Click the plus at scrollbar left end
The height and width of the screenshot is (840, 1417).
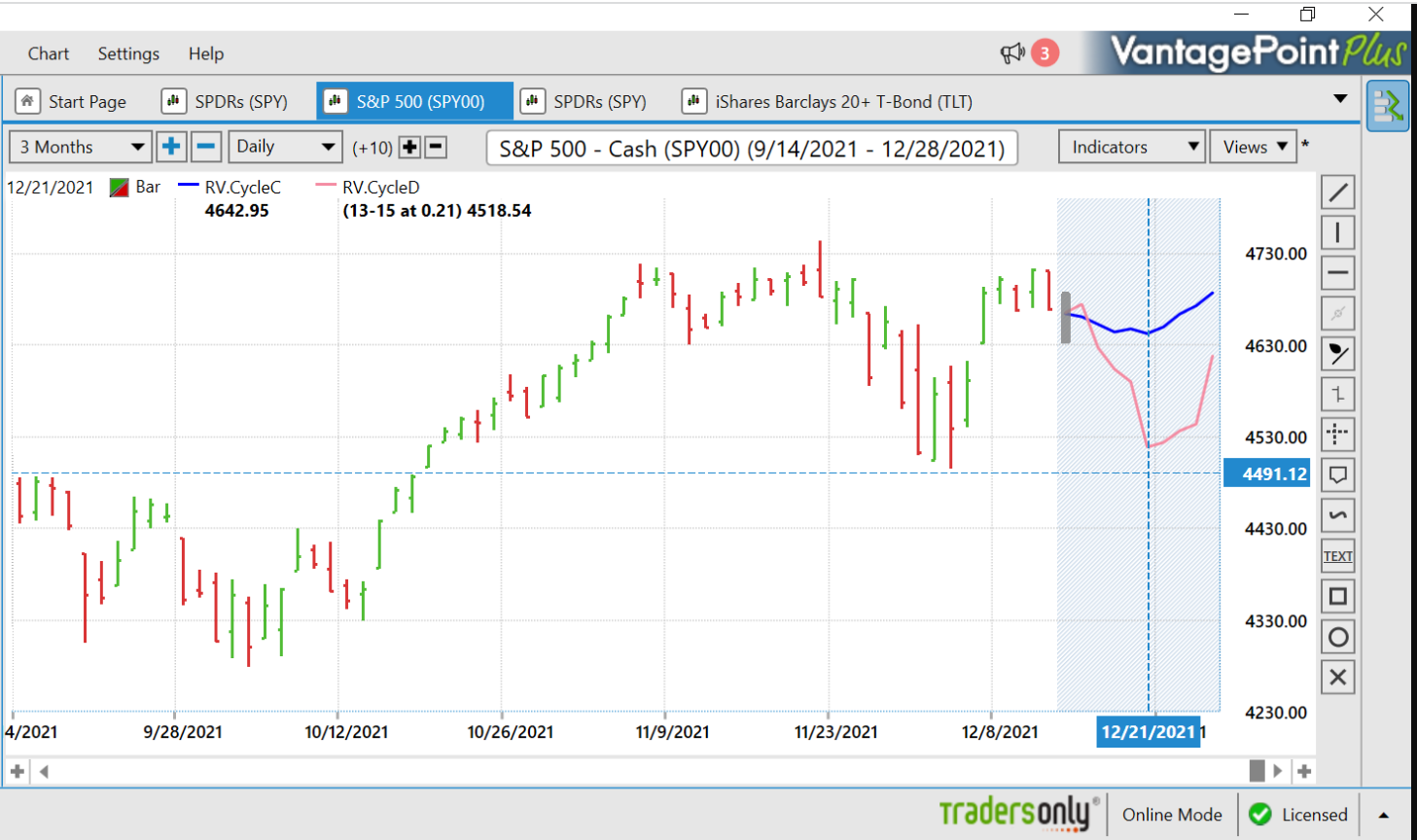(18, 771)
